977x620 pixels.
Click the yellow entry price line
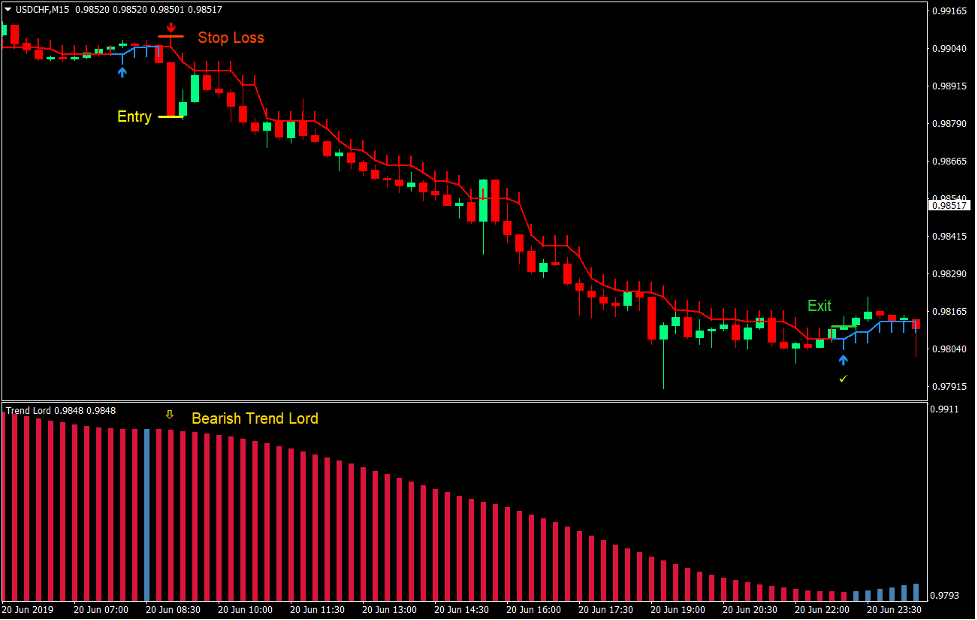click(x=171, y=117)
